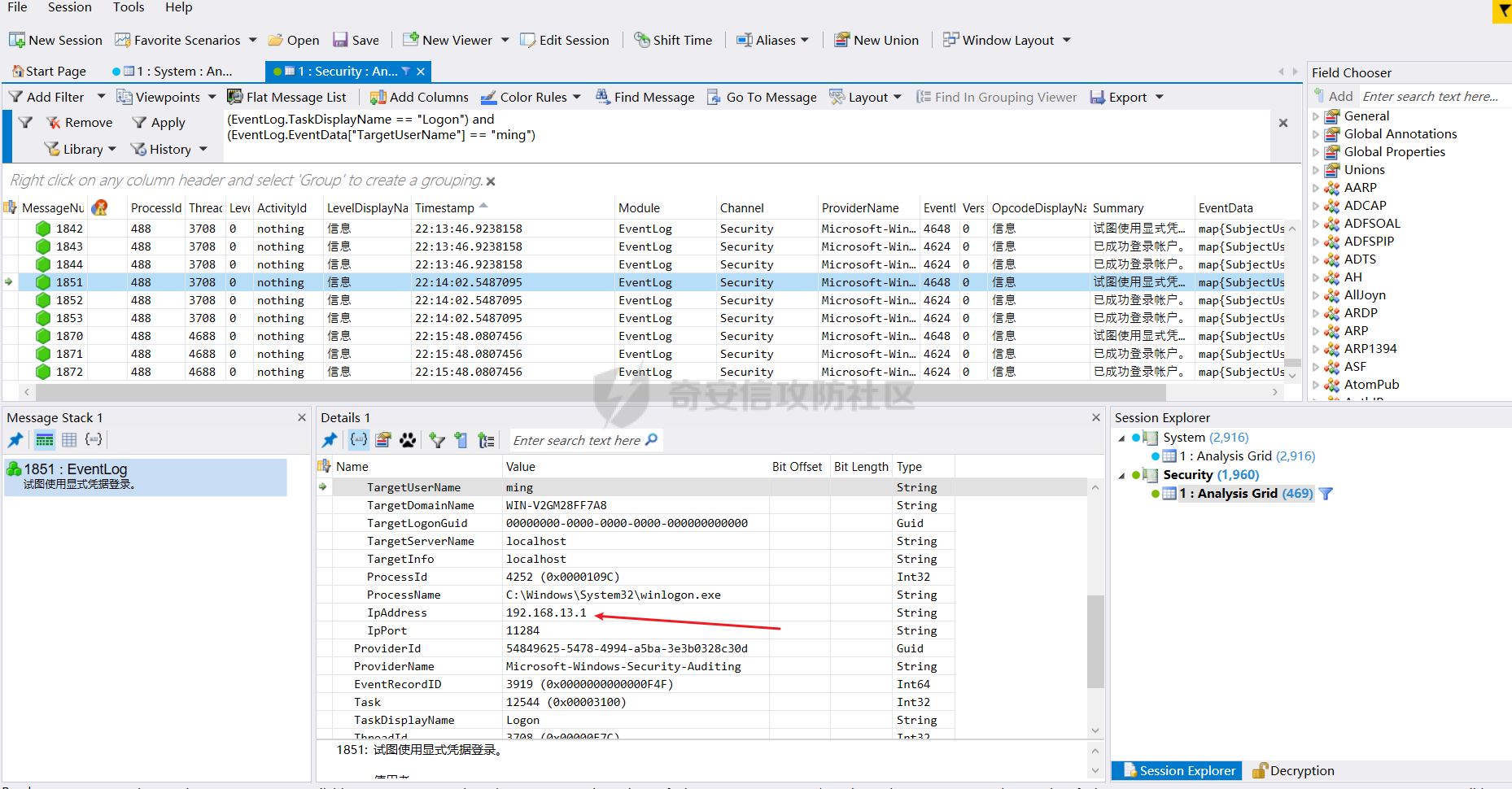1512x789 pixels.
Task: Switch to the Session Explorer bottom tab
Action: click(1178, 770)
